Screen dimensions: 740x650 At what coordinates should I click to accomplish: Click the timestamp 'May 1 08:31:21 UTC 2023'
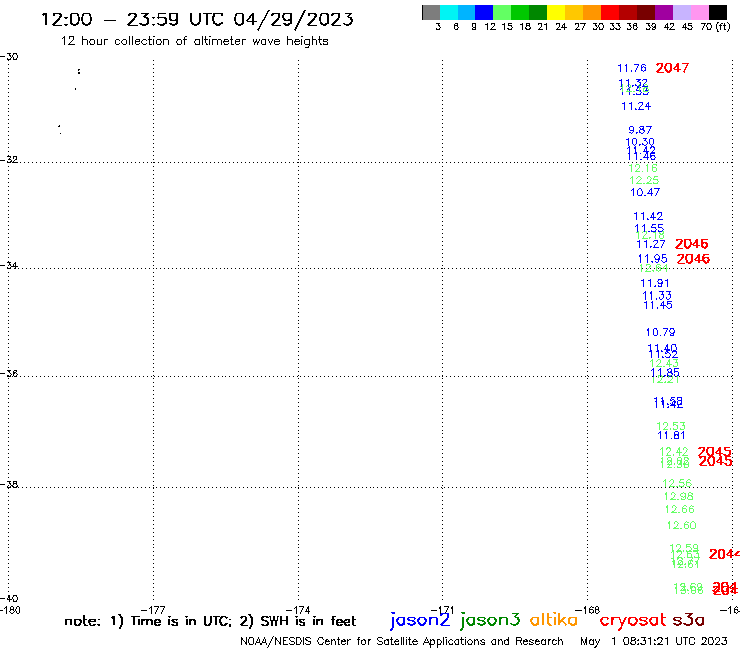654,641
